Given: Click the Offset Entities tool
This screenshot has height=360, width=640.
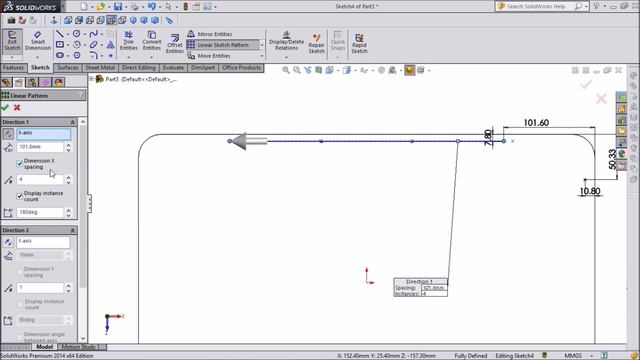Looking at the screenshot, I should [x=175, y=43].
